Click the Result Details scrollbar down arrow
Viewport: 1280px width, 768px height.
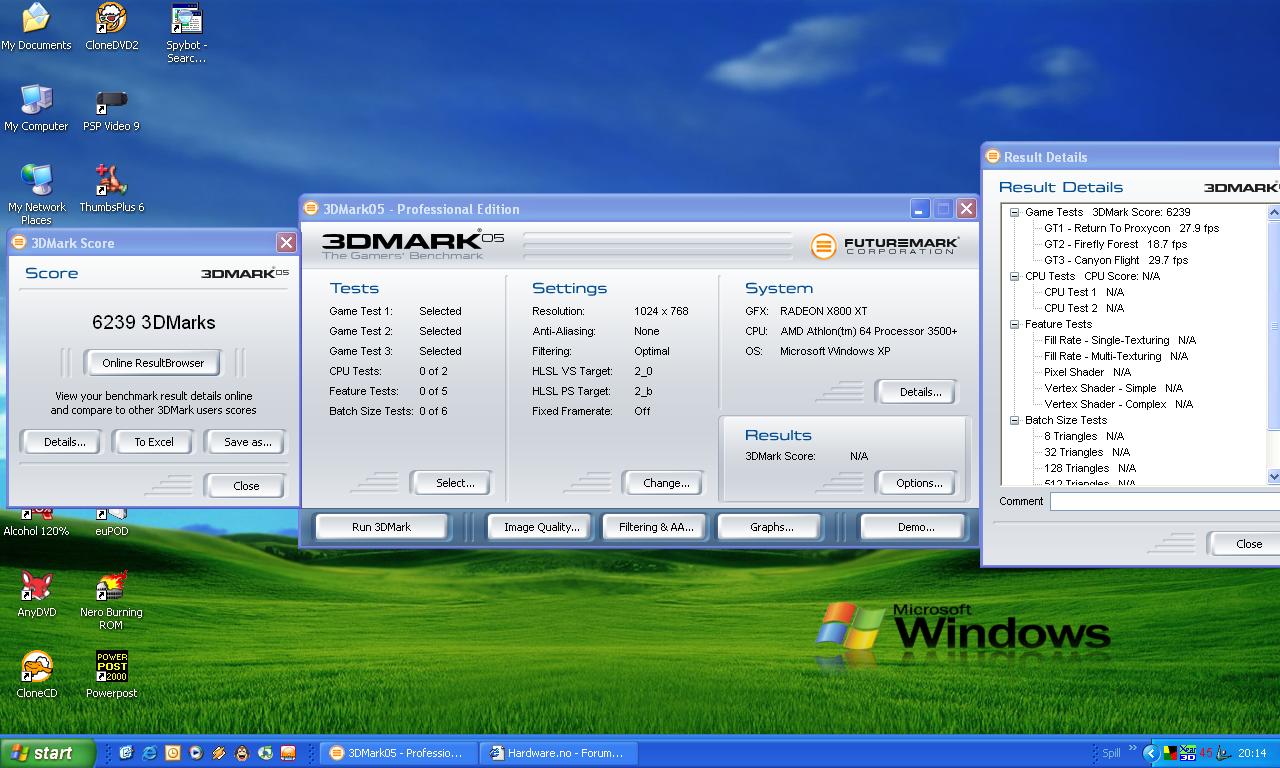click(x=1274, y=477)
